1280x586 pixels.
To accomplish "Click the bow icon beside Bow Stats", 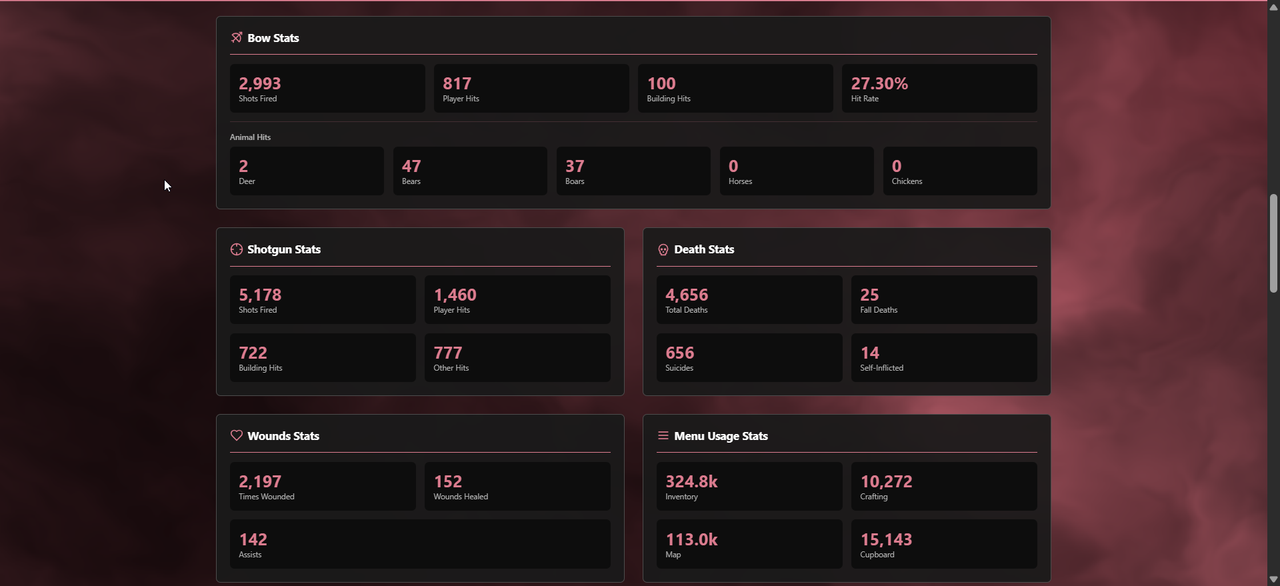I will [x=237, y=38].
